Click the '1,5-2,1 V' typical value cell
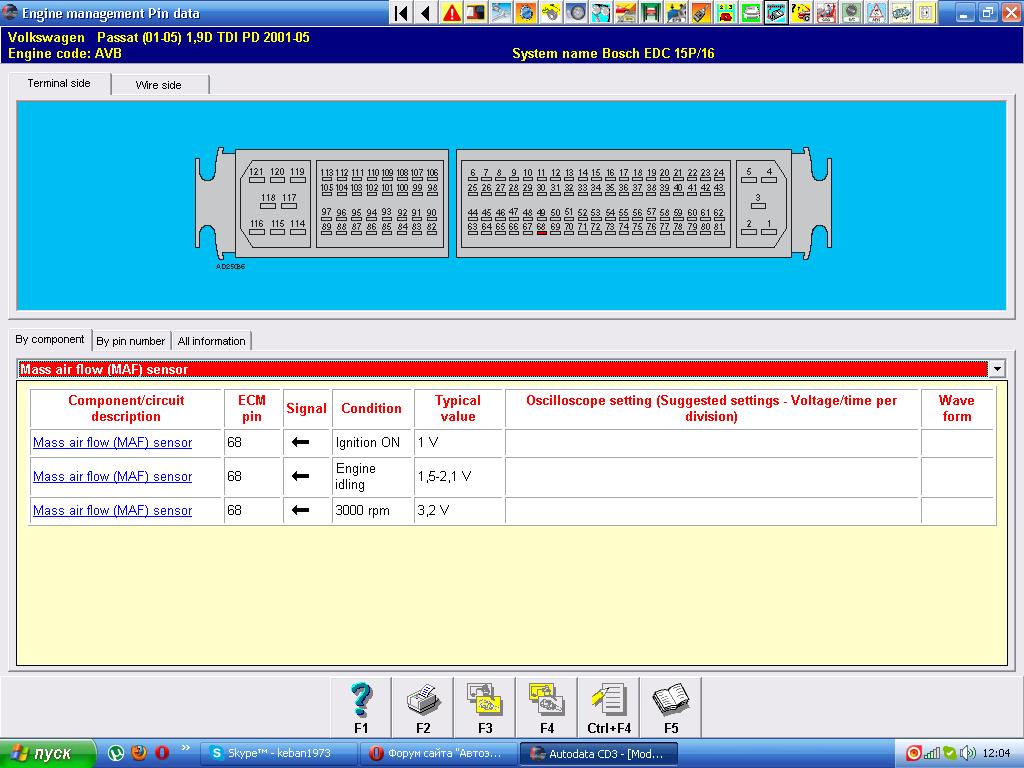 click(x=458, y=477)
